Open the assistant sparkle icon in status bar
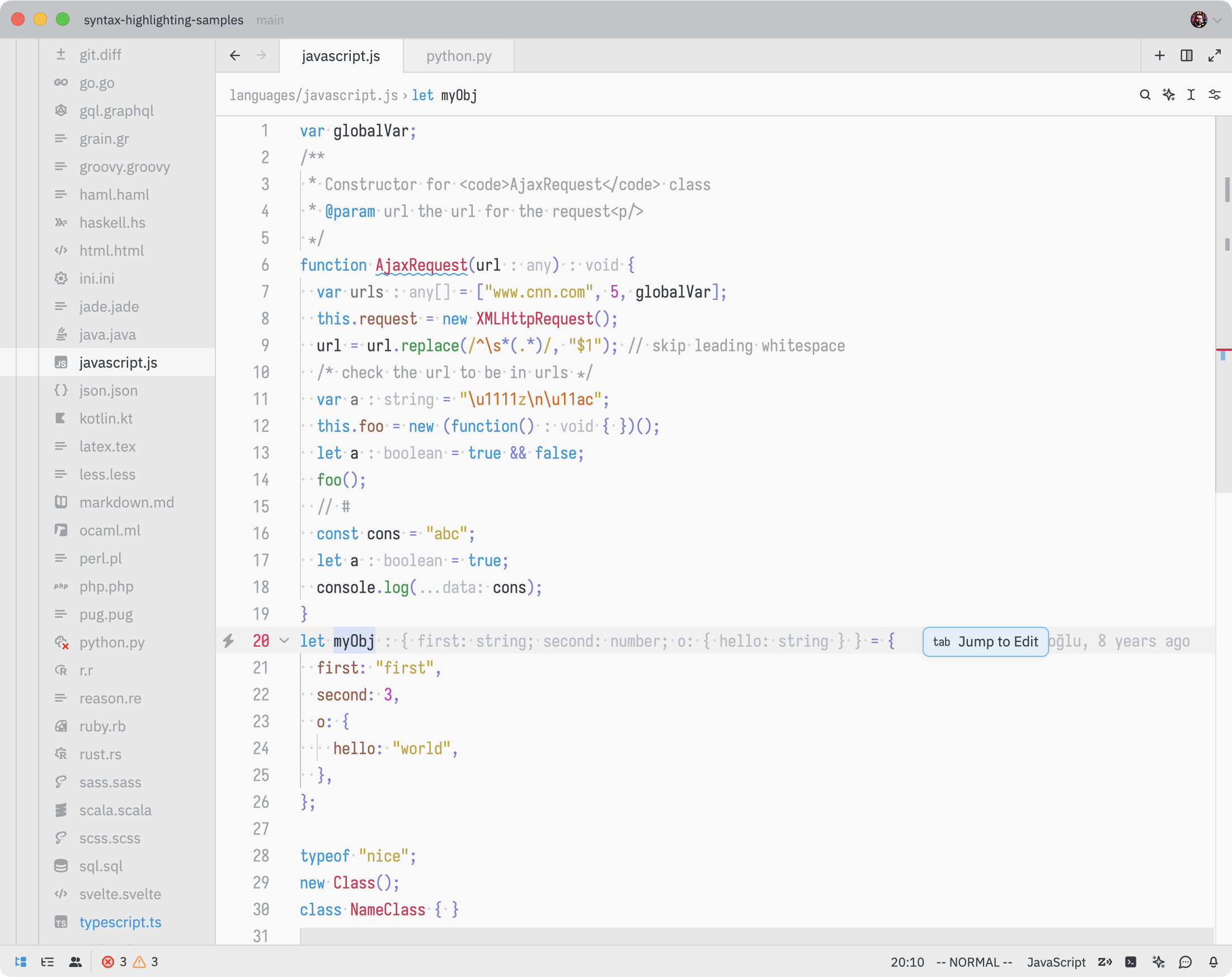The width and height of the screenshot is (1232, 977). (1158, 961)
